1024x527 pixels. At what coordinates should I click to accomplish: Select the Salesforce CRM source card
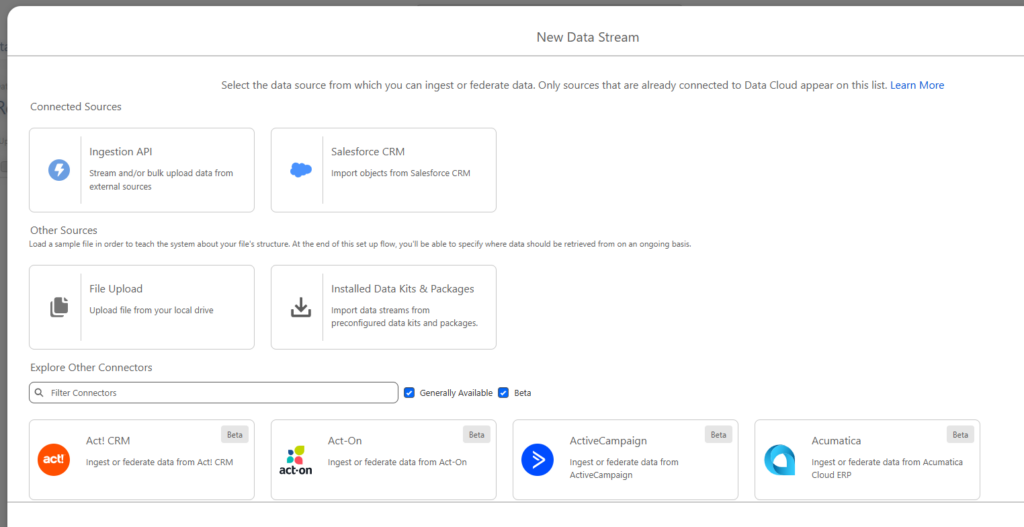click(383, 170)
